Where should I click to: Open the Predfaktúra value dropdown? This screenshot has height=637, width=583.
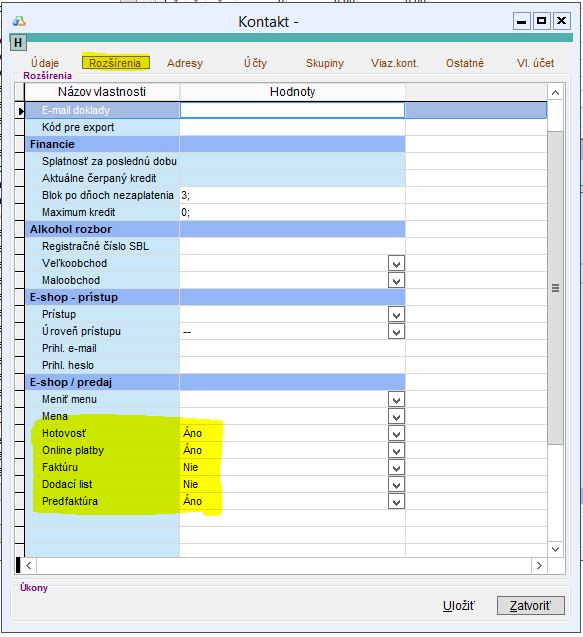[x=397, y=502]
